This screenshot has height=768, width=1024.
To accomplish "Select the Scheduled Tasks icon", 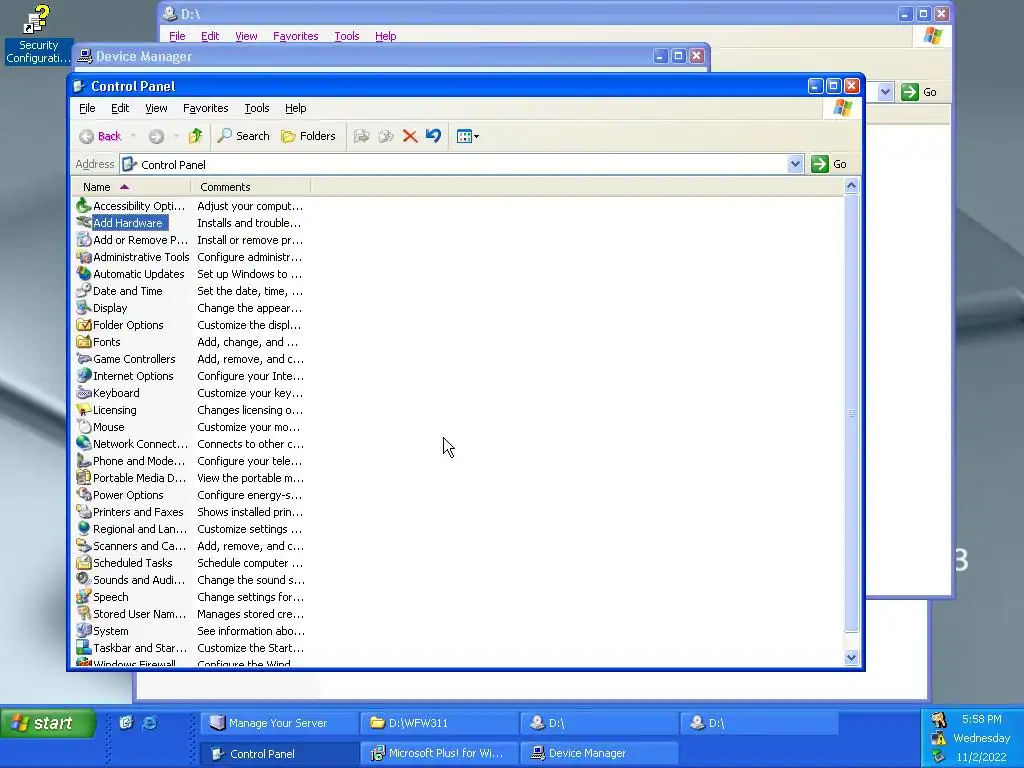I will click(84, 562).
